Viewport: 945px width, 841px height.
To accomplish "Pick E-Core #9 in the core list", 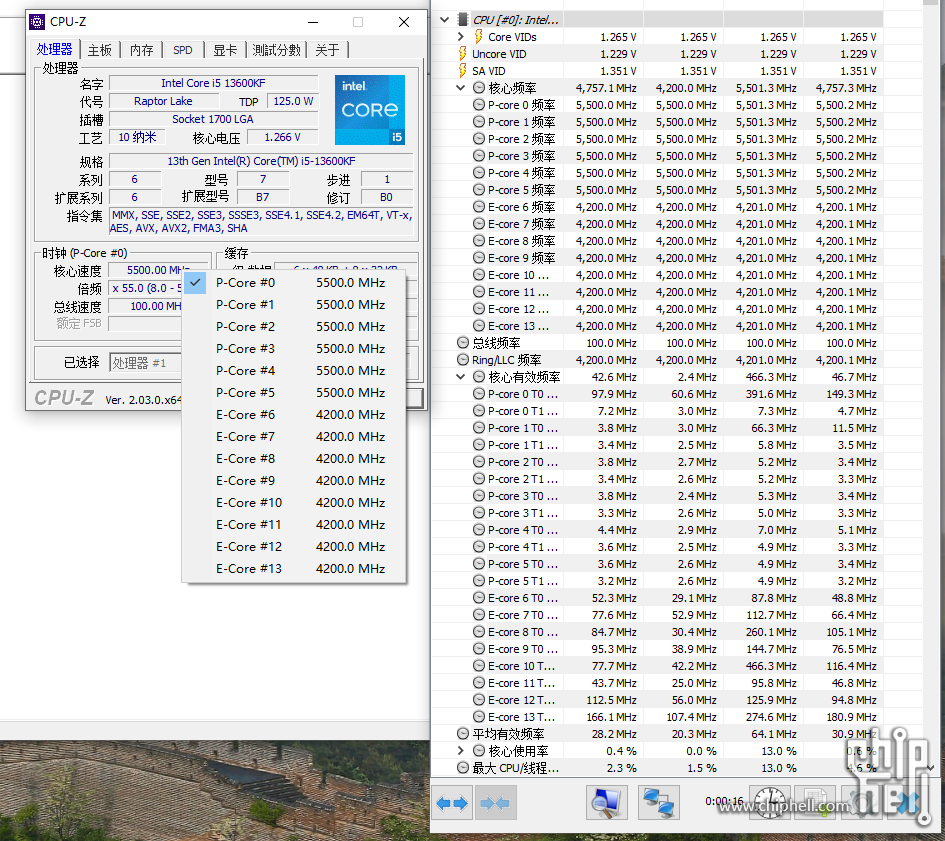I will click(294, 480).
